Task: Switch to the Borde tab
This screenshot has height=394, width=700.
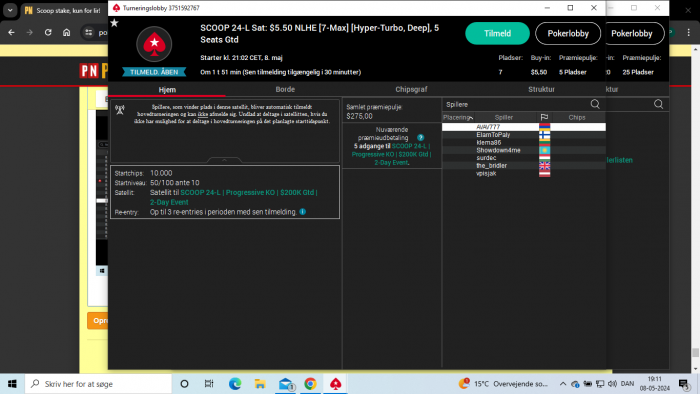Action: click(x=285, y=89)
